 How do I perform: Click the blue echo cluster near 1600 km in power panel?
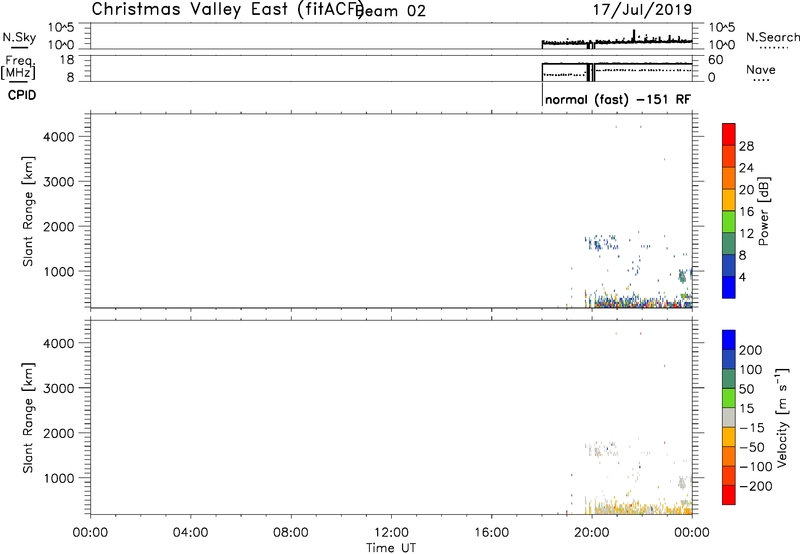[602, 243]
